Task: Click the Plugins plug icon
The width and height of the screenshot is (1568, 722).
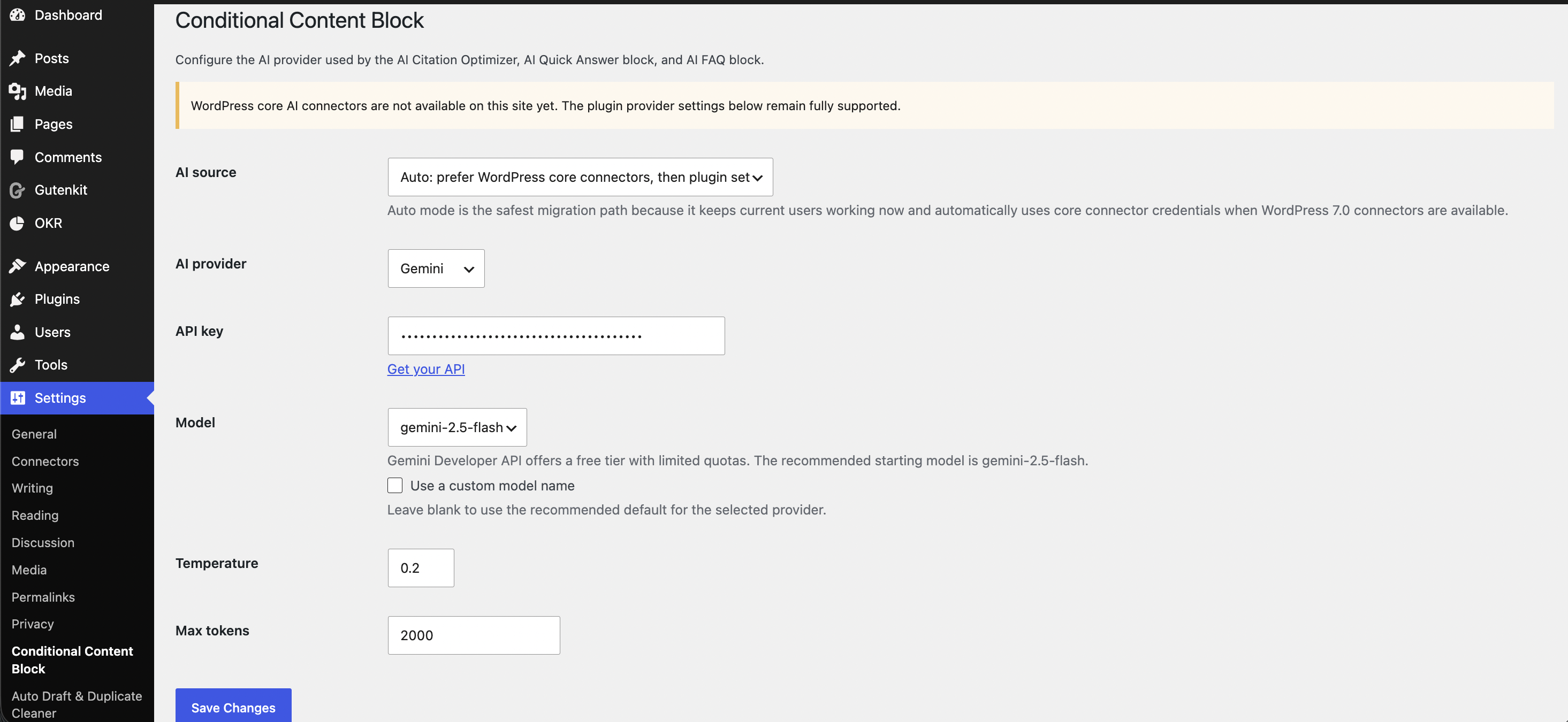Action: click(x=17, y=298)
